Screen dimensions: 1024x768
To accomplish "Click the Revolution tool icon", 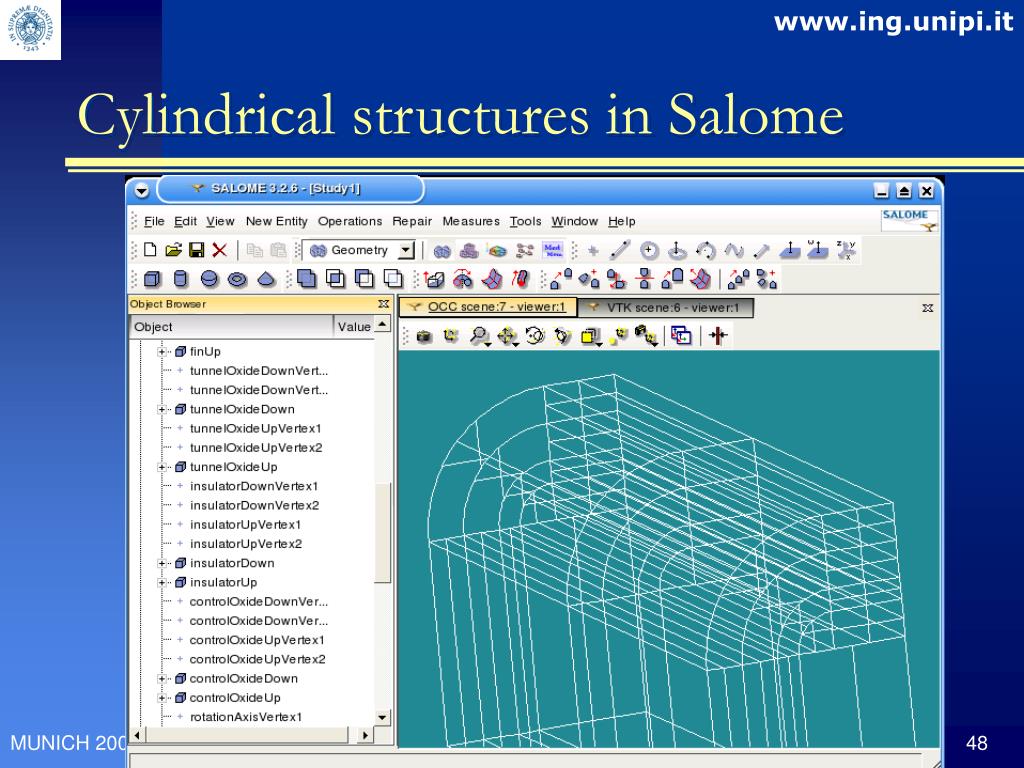I will [x=462, y=279].
